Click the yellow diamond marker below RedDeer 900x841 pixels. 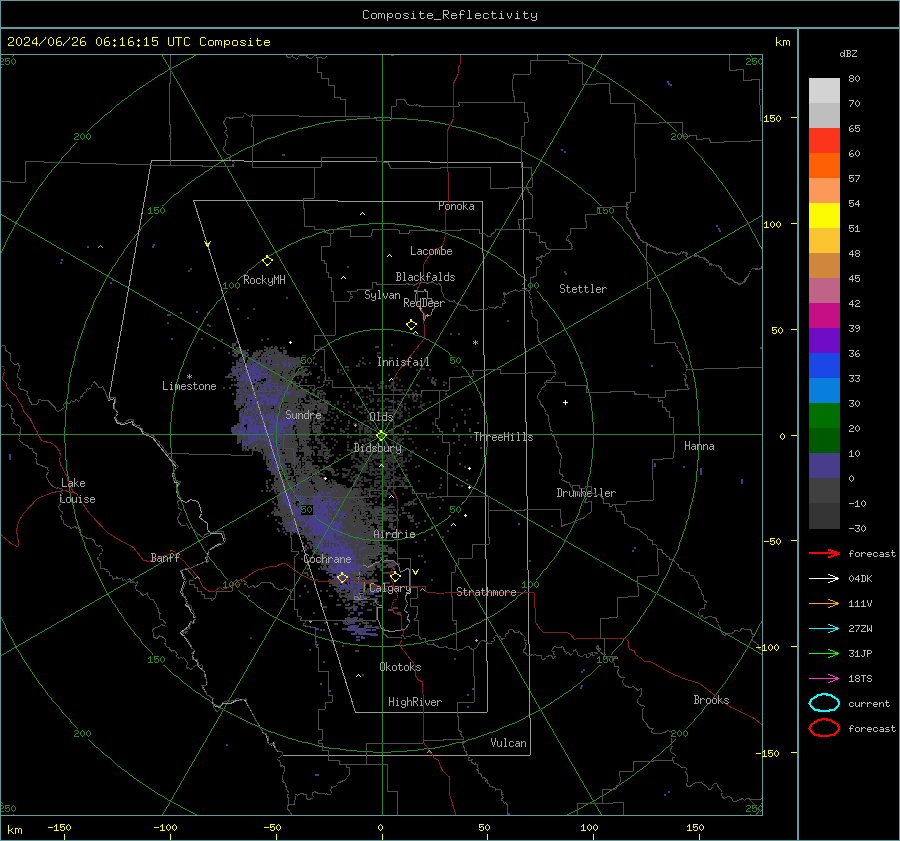(412, 325)
